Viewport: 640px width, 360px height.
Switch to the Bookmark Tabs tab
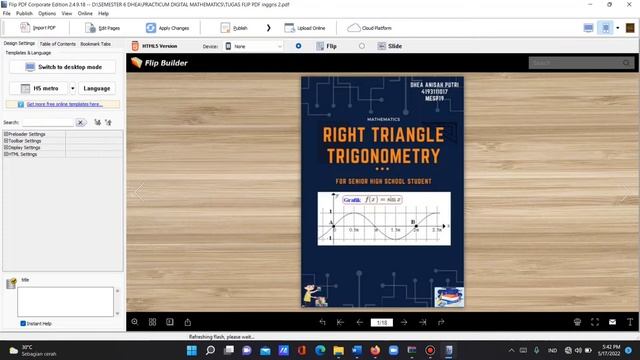point(96,44)
